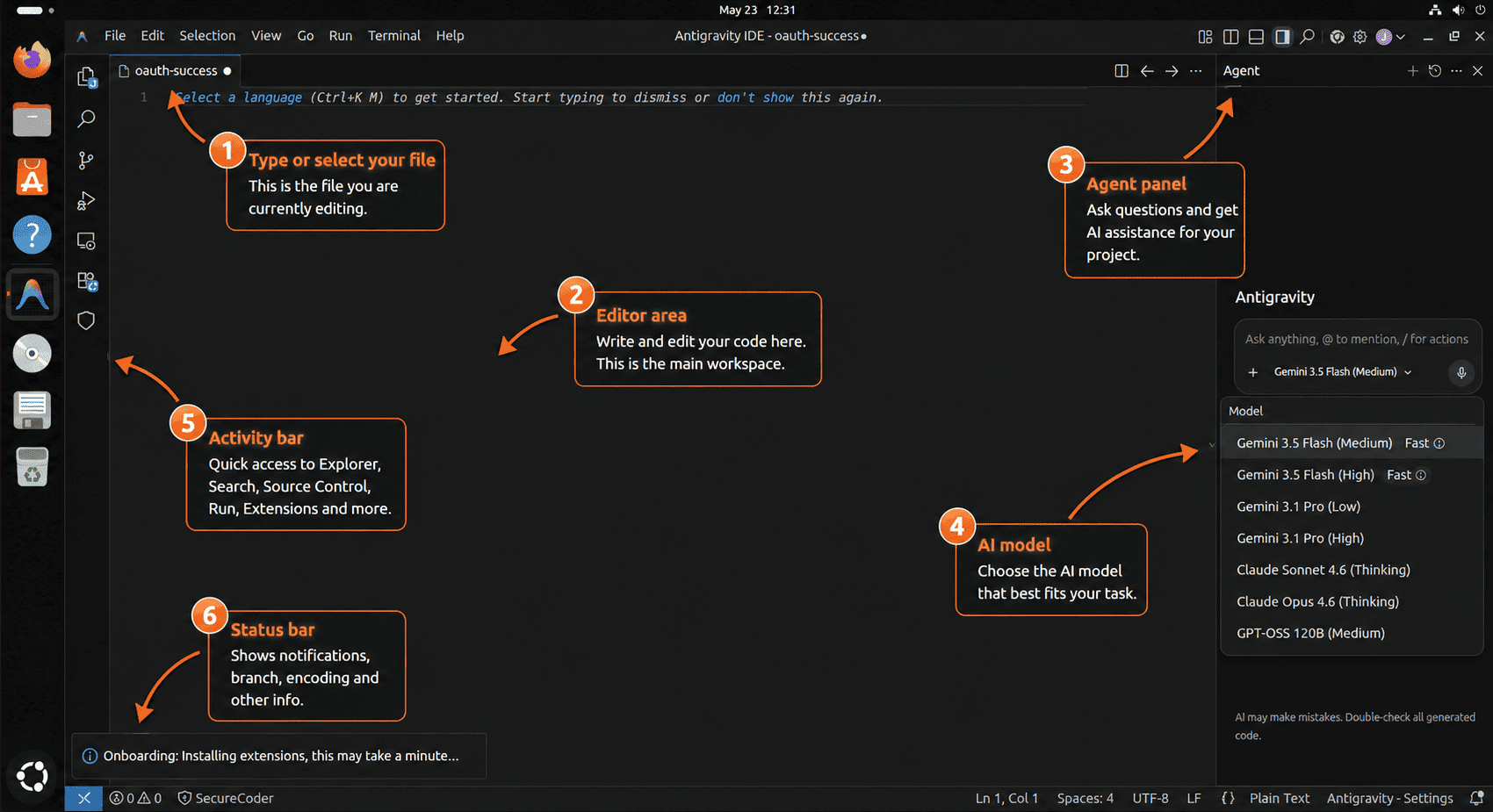The height and width of the screenshot is (812, 1493).
Task: Click the Customize Layout icon in title bar
Action: coord(1205,36)
